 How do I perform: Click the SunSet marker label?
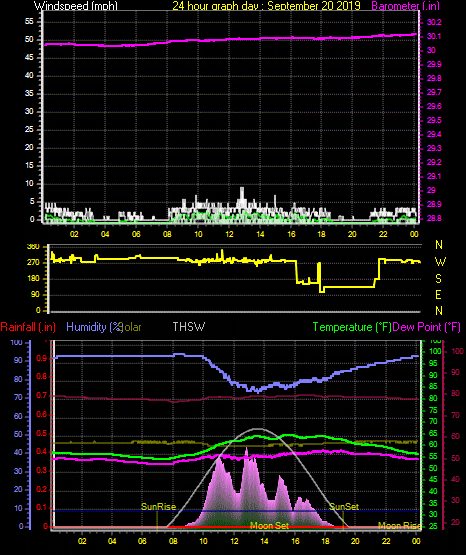(x=344, y=507)
